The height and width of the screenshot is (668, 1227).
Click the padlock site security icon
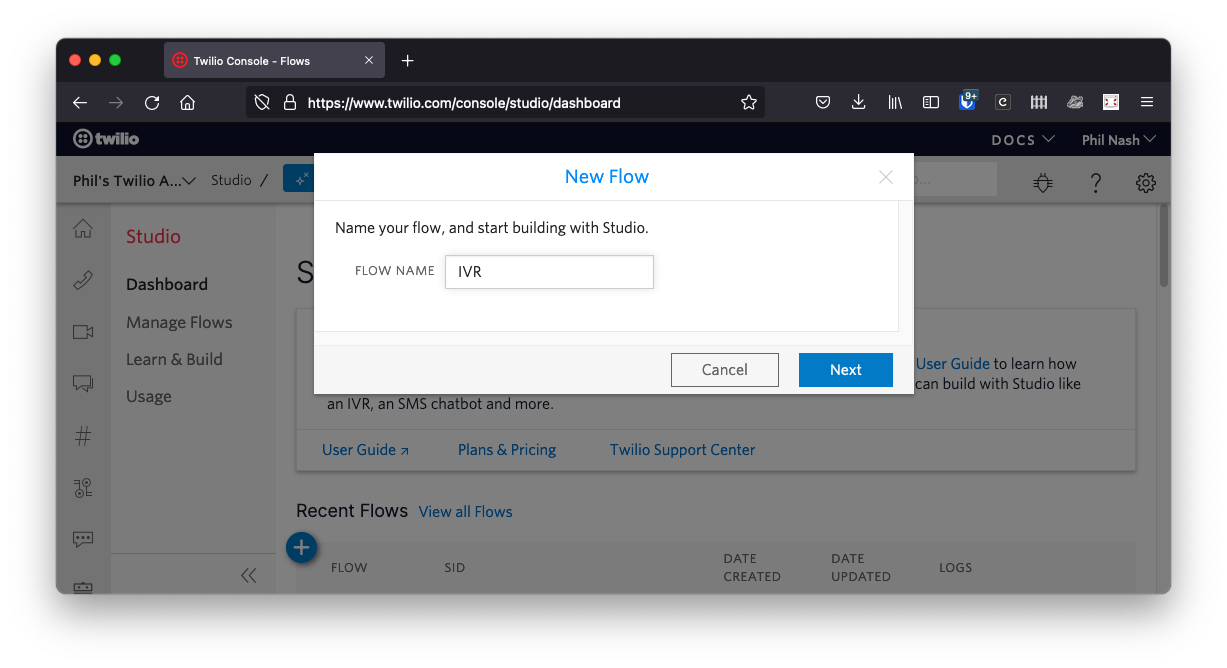(x=290, y=102)
